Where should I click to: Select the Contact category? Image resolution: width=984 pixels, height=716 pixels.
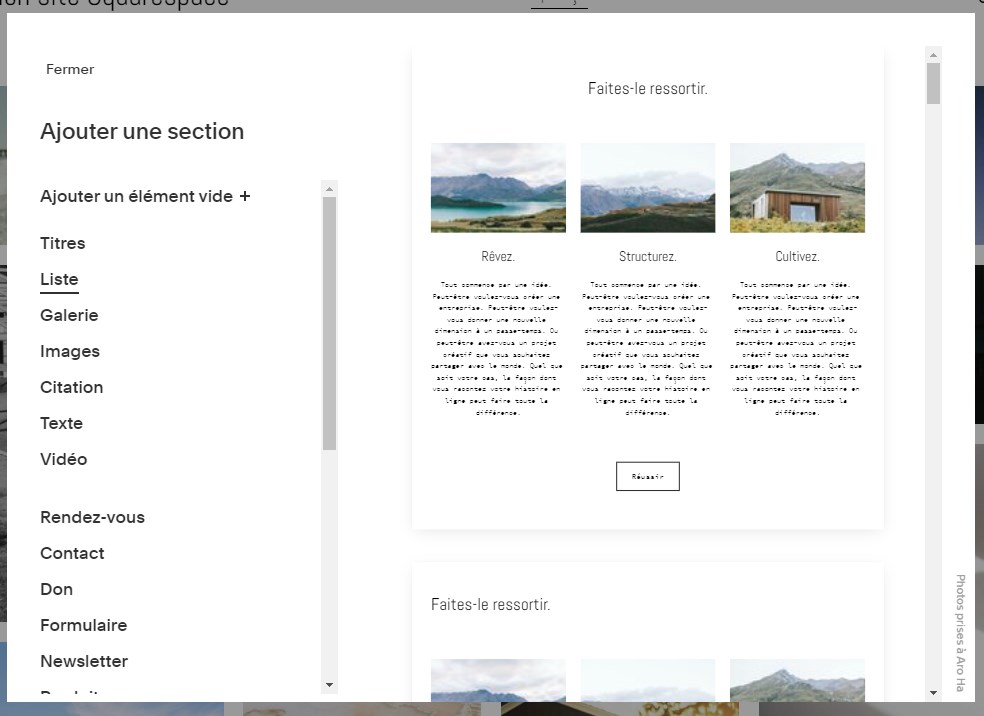click(x=72, y=553)
